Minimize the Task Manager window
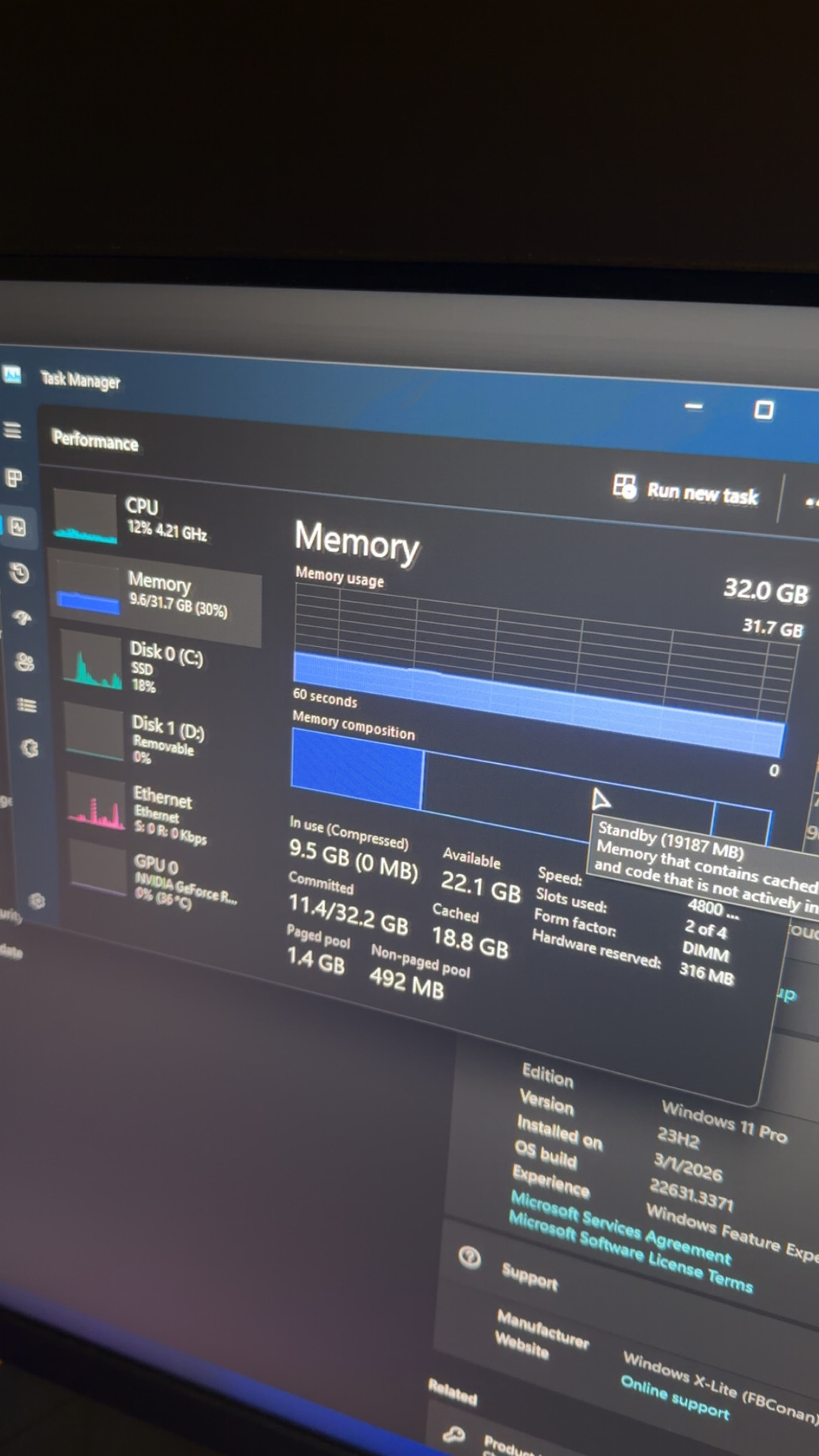The height and width of the screenshot is (1456, 819). tap(694, 406)
